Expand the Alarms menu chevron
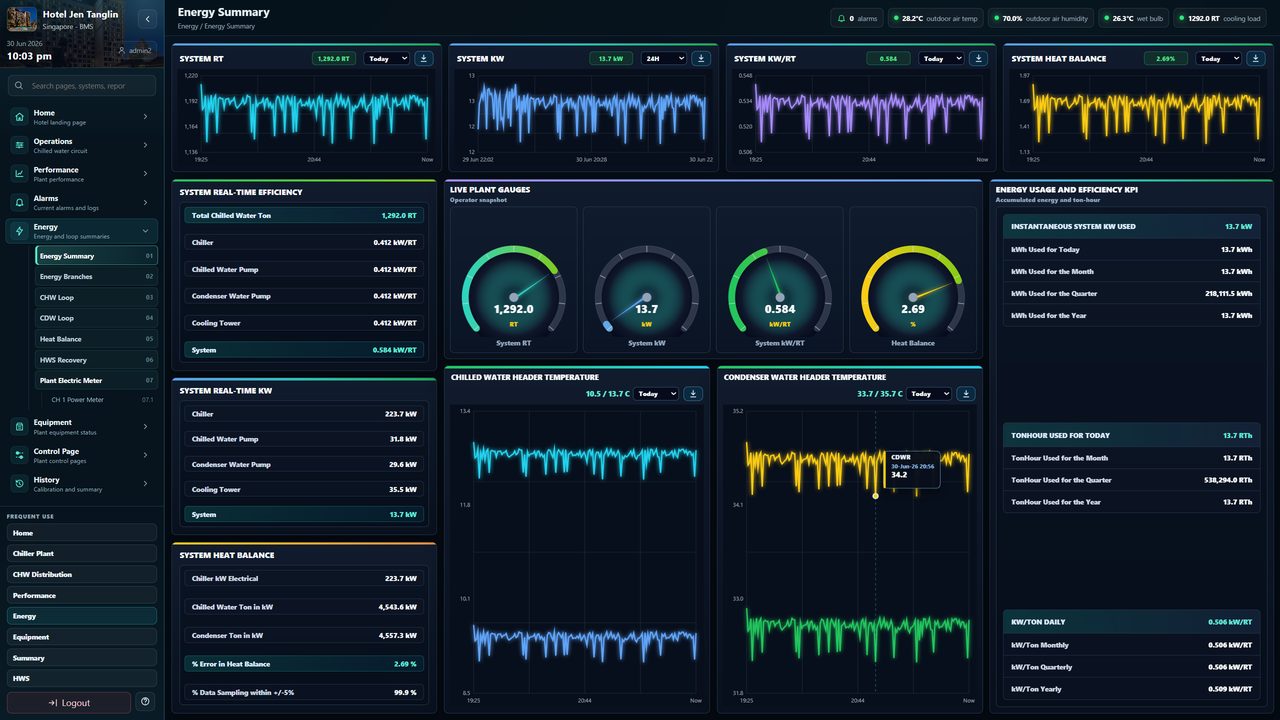The image size is (1280, 720). click(145, 203)
